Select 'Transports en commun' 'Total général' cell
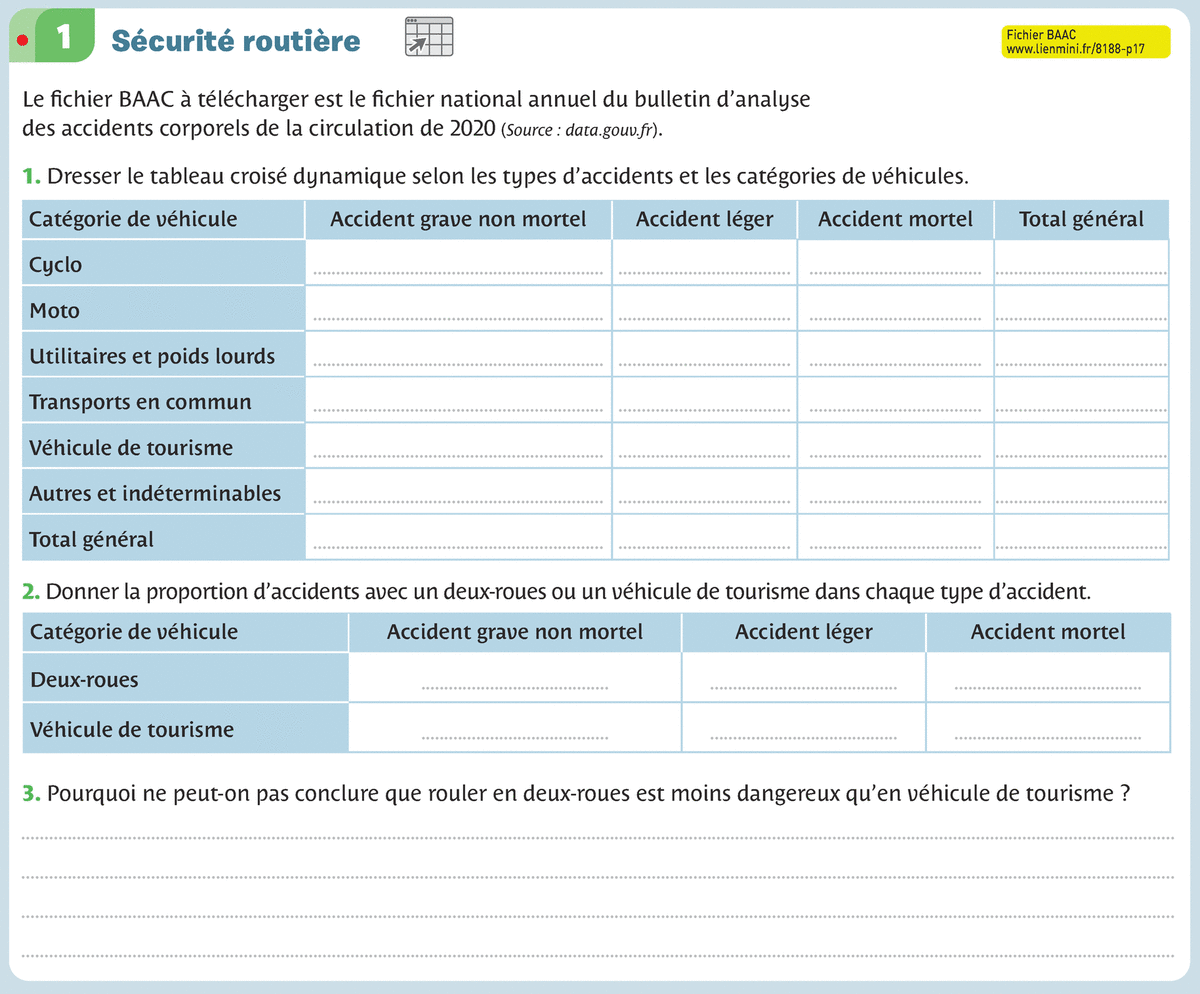 click(x=1081, y=400)
